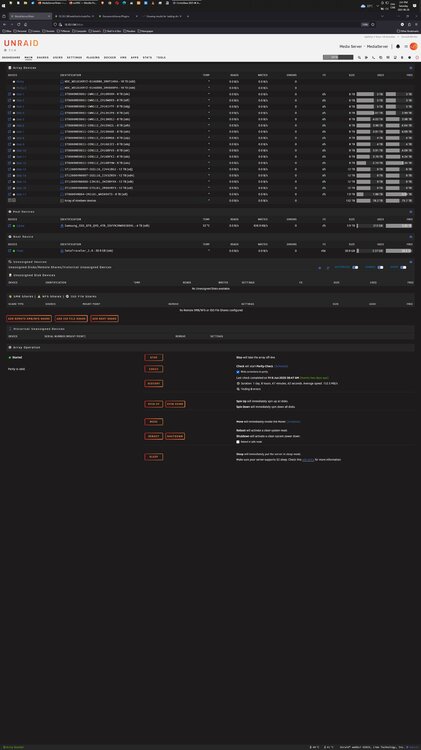Viewport: 421px width, 750px height.
Task: Invoke the mover with MOVE button
Action: pyautogui.click(x=154, y=421)
